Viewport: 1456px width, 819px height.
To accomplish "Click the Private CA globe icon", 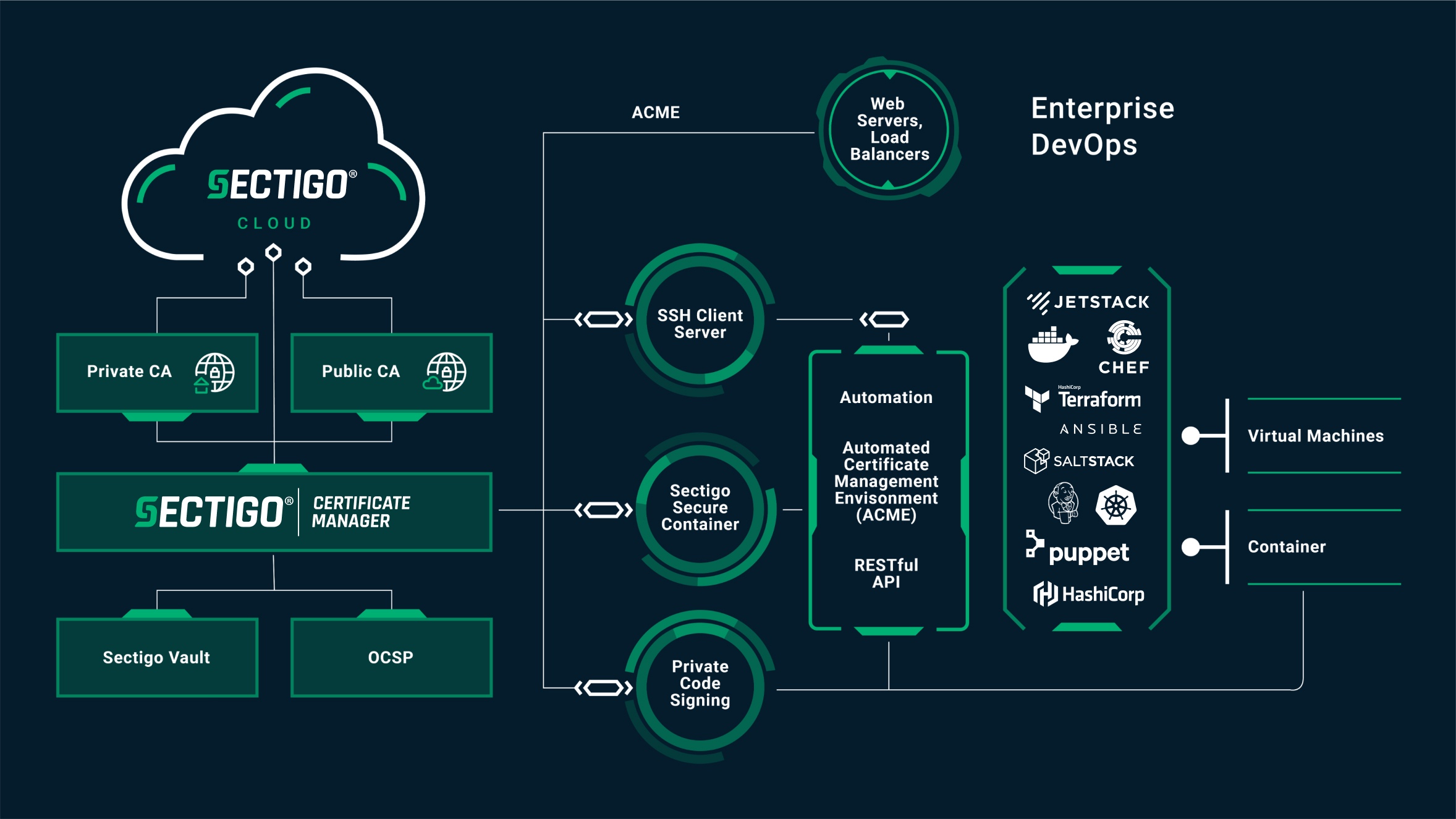I will click(x=214, y=372).
